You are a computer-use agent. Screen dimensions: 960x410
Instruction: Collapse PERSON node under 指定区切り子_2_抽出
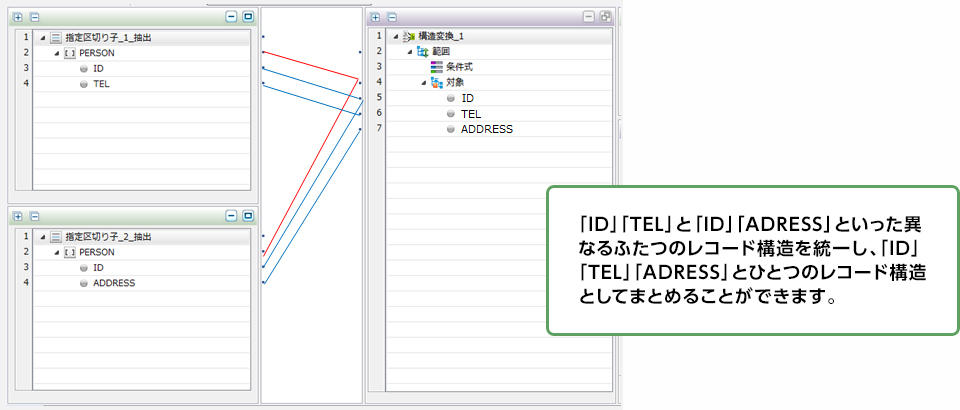57,253
